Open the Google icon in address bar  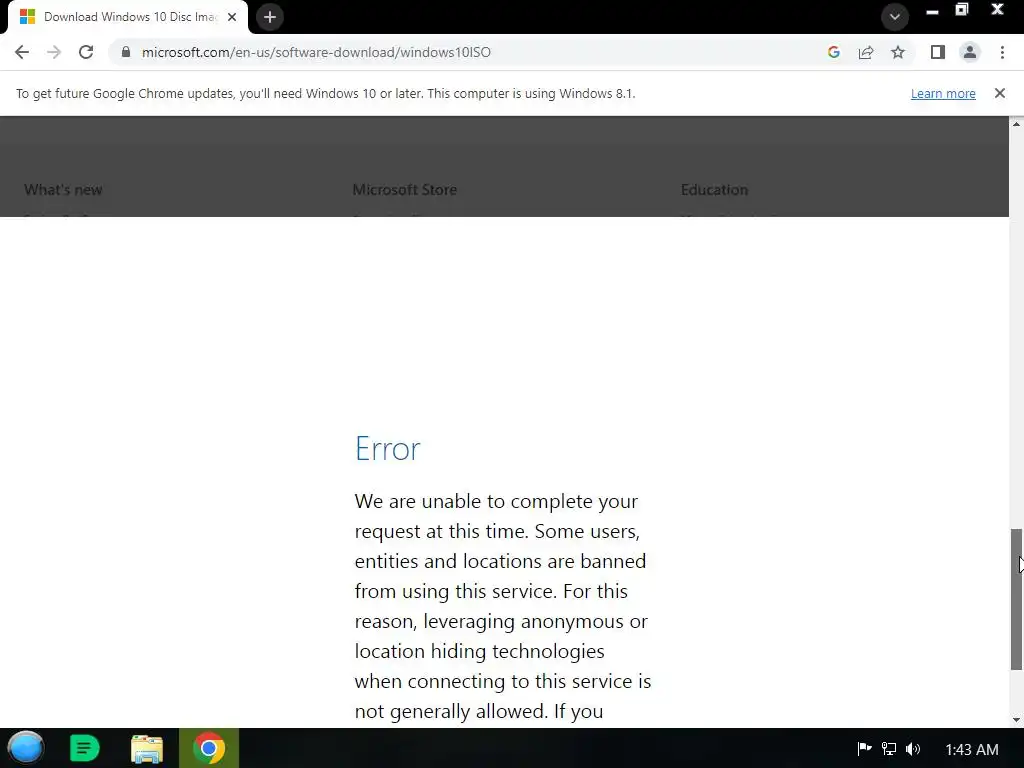click(833, 52)
